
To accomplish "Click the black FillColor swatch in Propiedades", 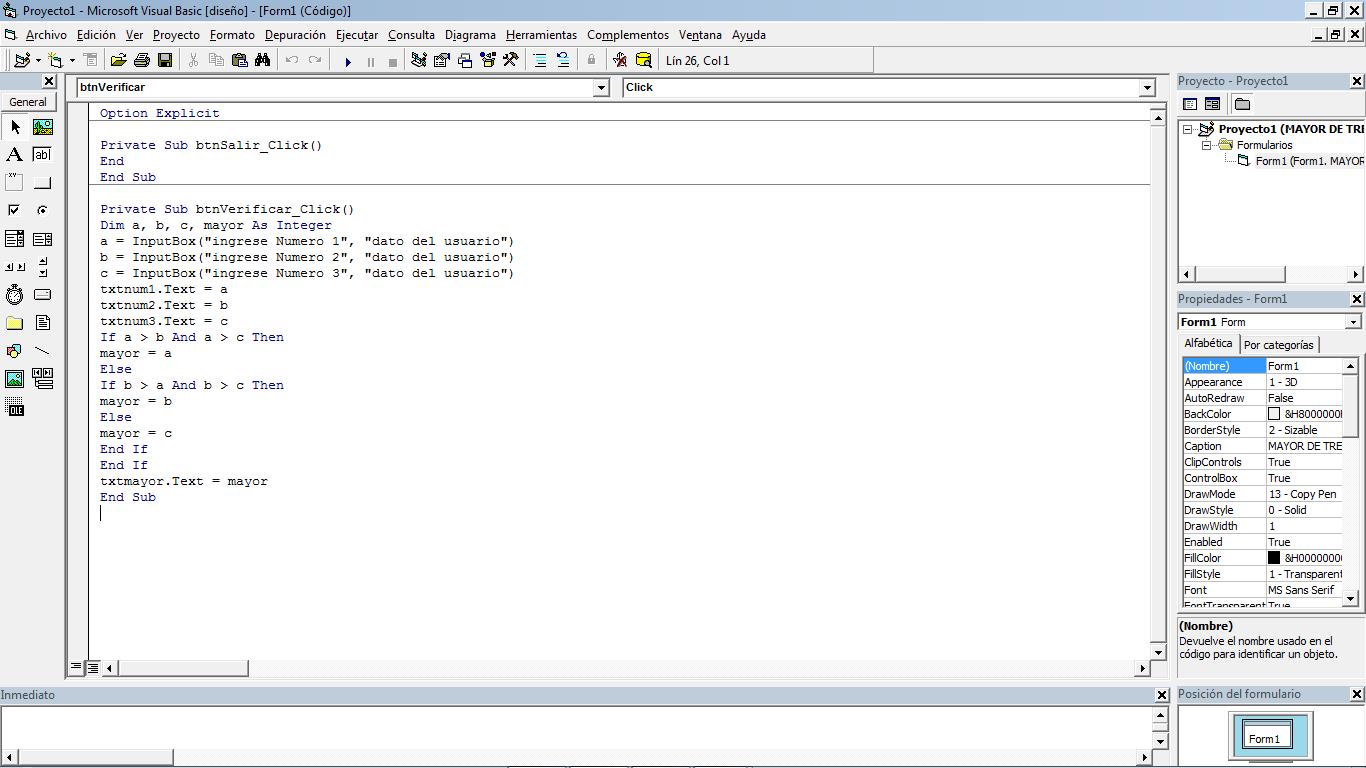I will (1273, 557).
